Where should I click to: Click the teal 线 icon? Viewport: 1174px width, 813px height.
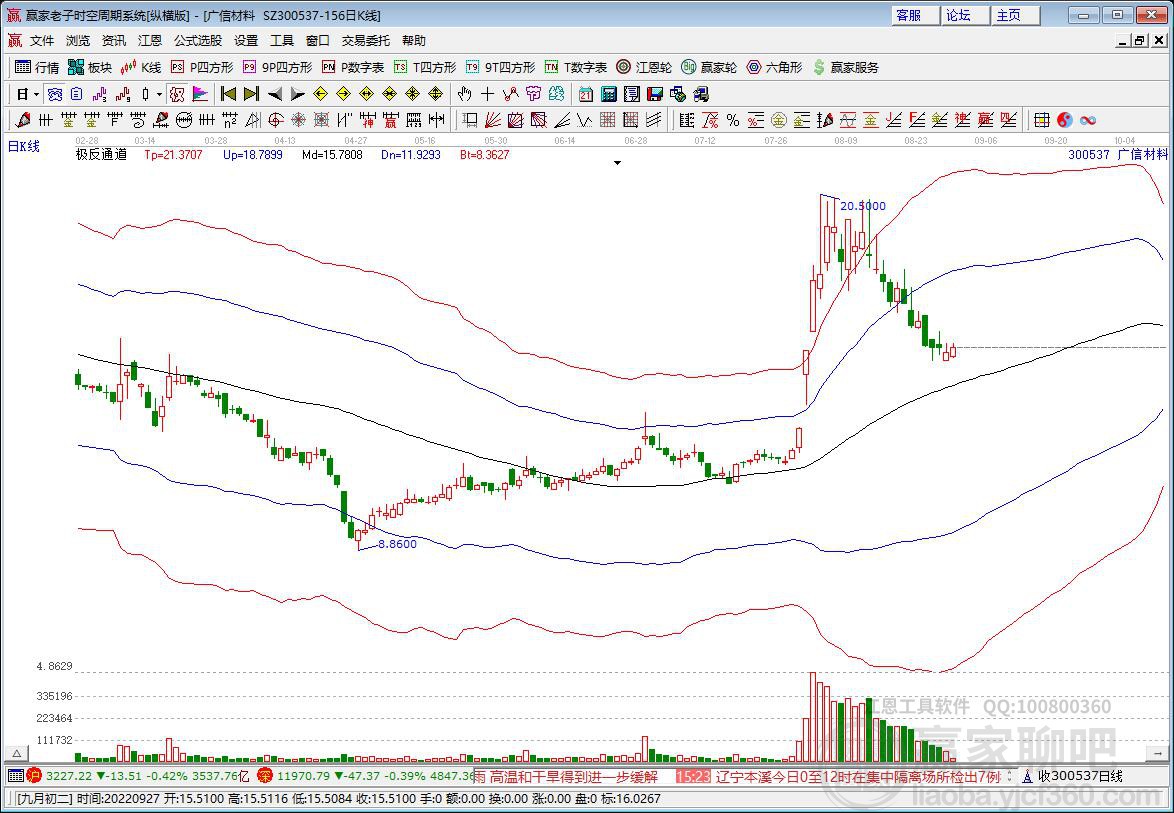(x=556, y=94)
